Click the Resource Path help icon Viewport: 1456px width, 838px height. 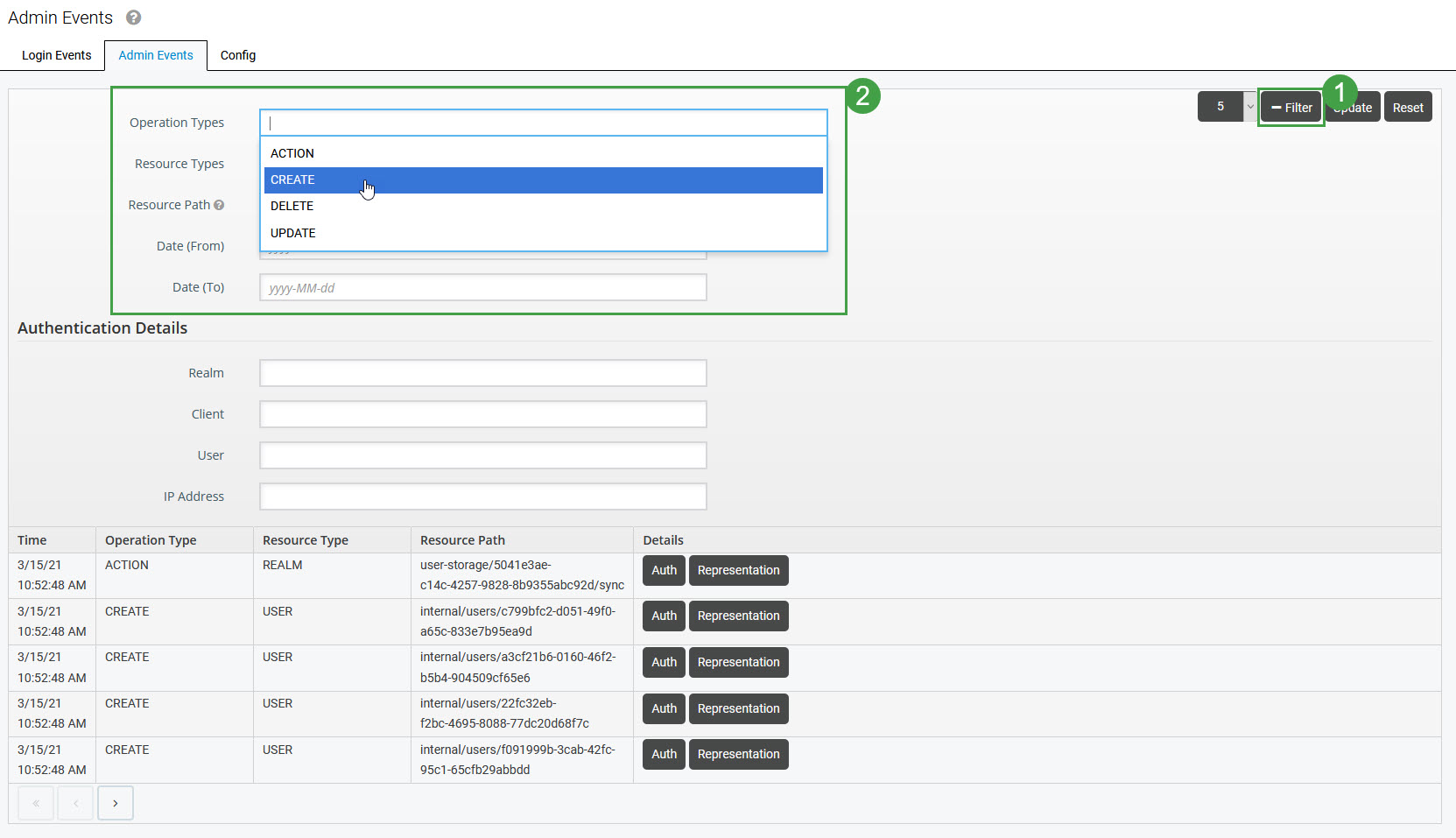(219, 205)
